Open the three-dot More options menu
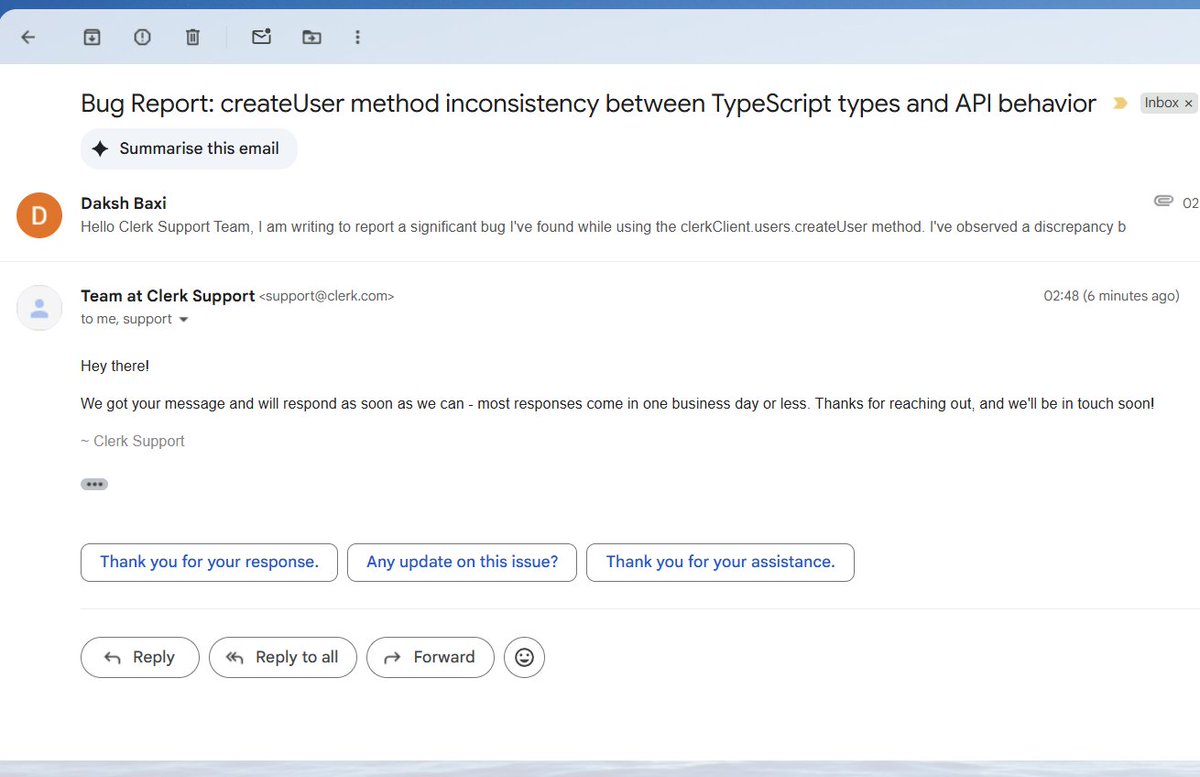 (x=358, y=37)
